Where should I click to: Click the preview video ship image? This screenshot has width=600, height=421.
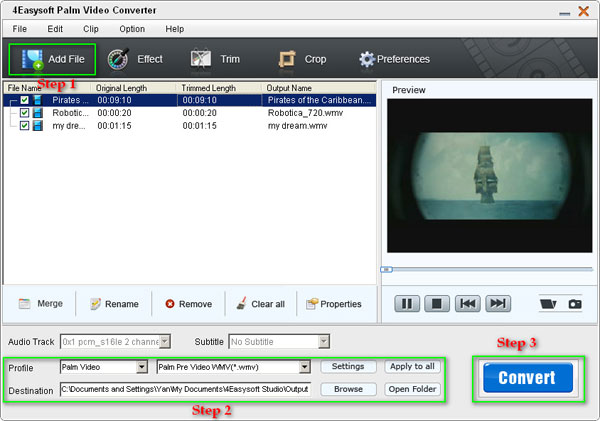pos(488,175)
